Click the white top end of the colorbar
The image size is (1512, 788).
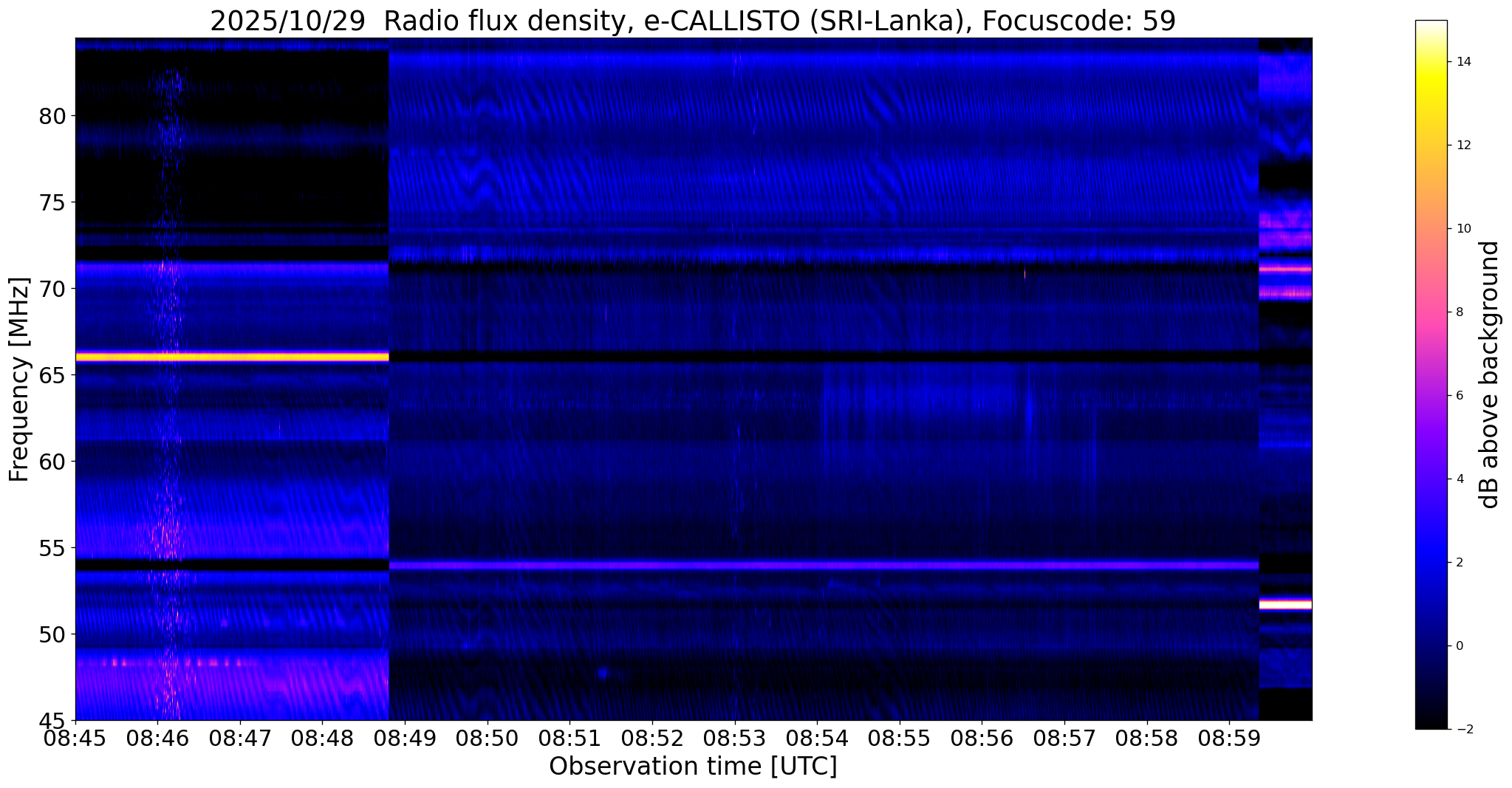click(1431, 25)
